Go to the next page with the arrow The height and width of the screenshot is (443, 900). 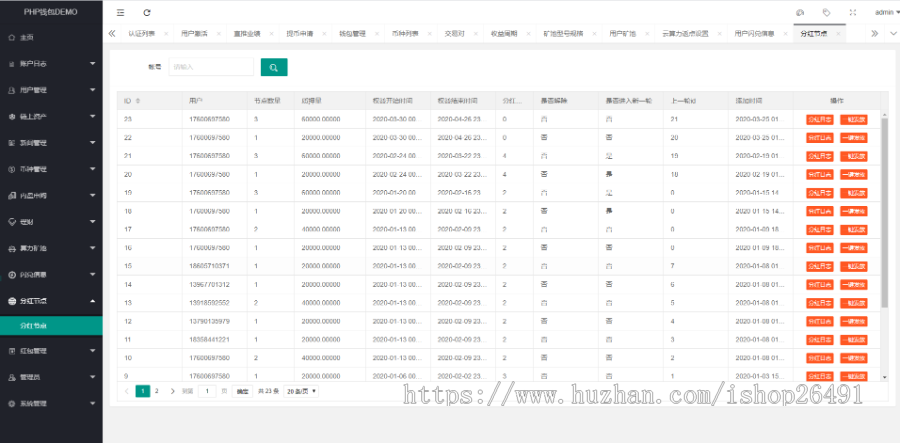pyautogui.click(x=172, y=391)
